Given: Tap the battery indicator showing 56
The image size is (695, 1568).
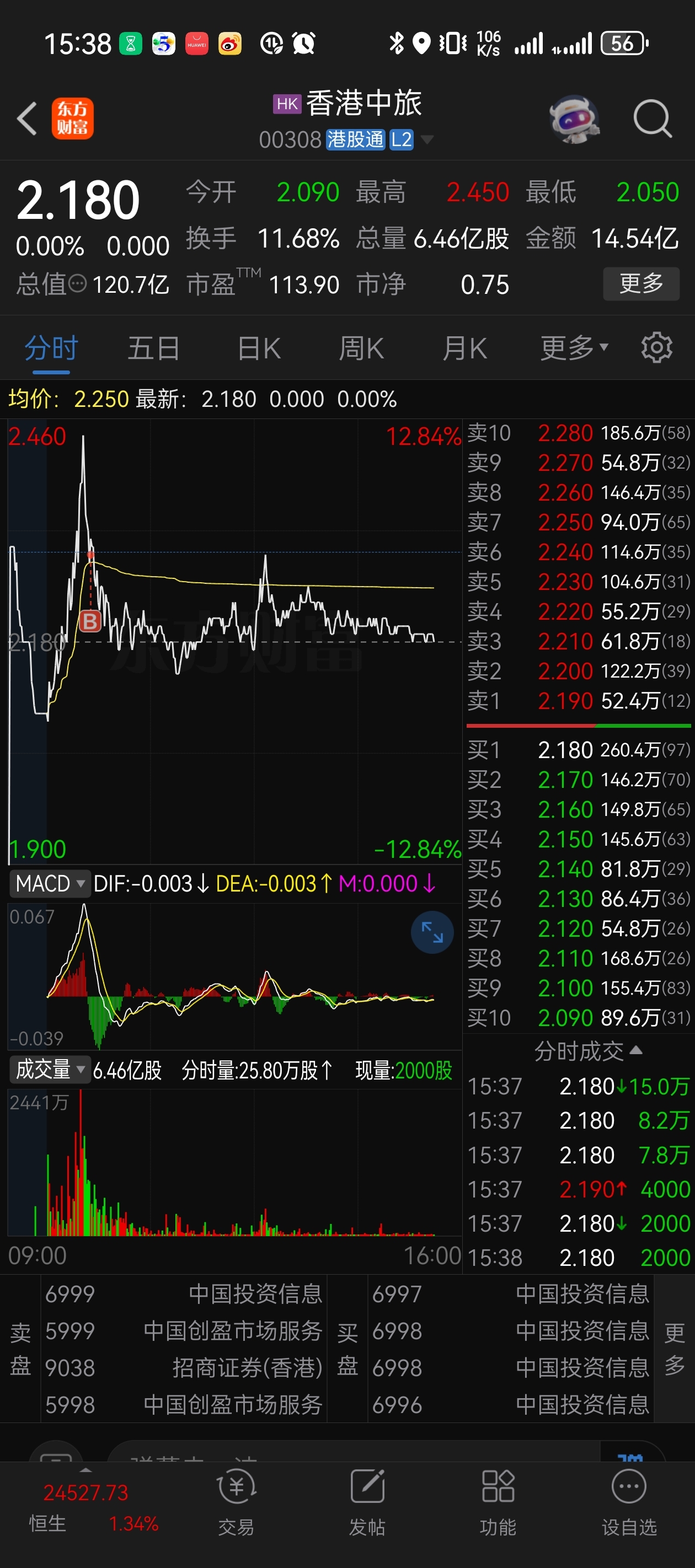Looking at the screenshot, I should pos(624,43).
